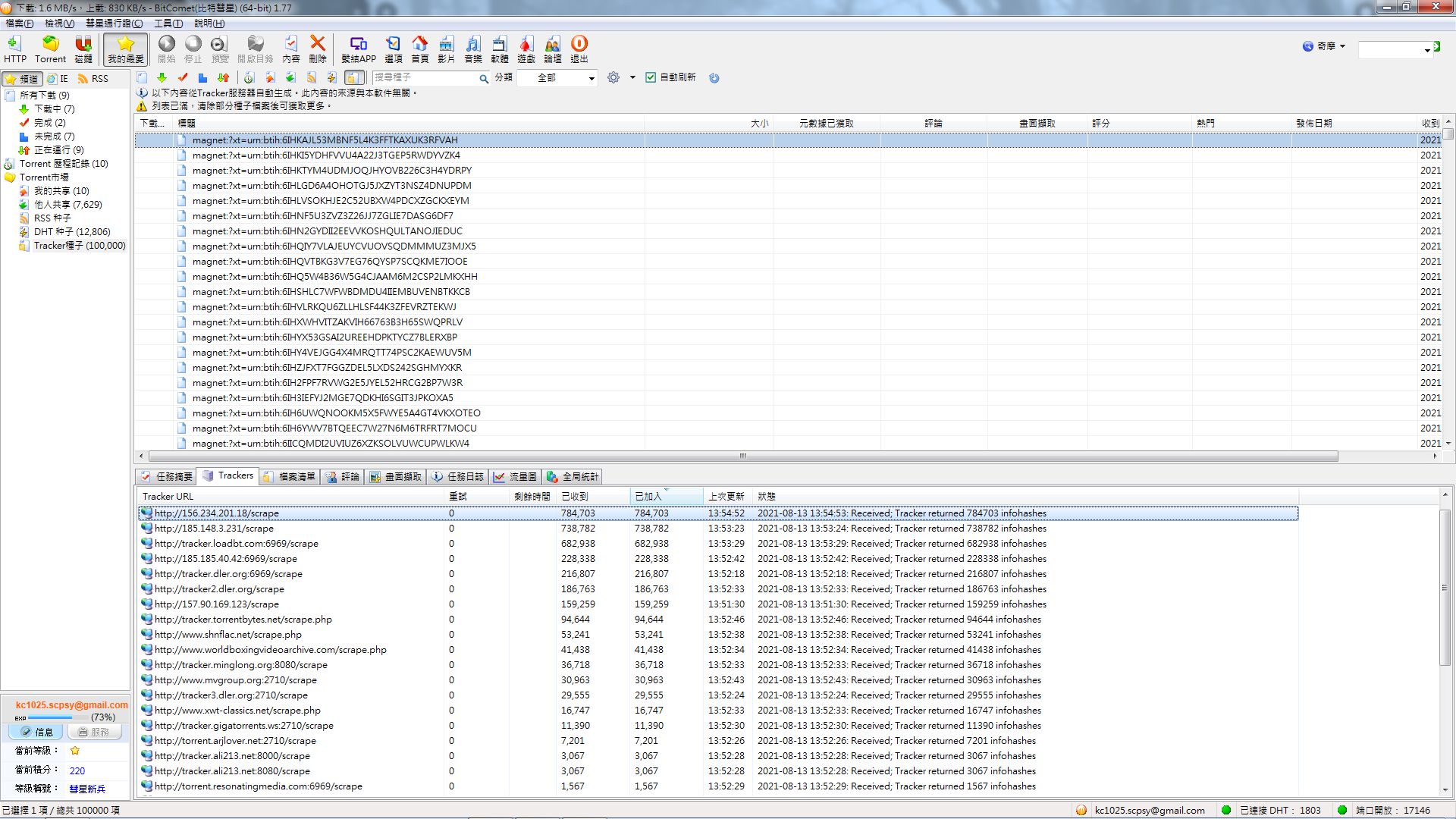Click the 220 points link
Screen dimensions: 1456x819
(x=77, y=771)
